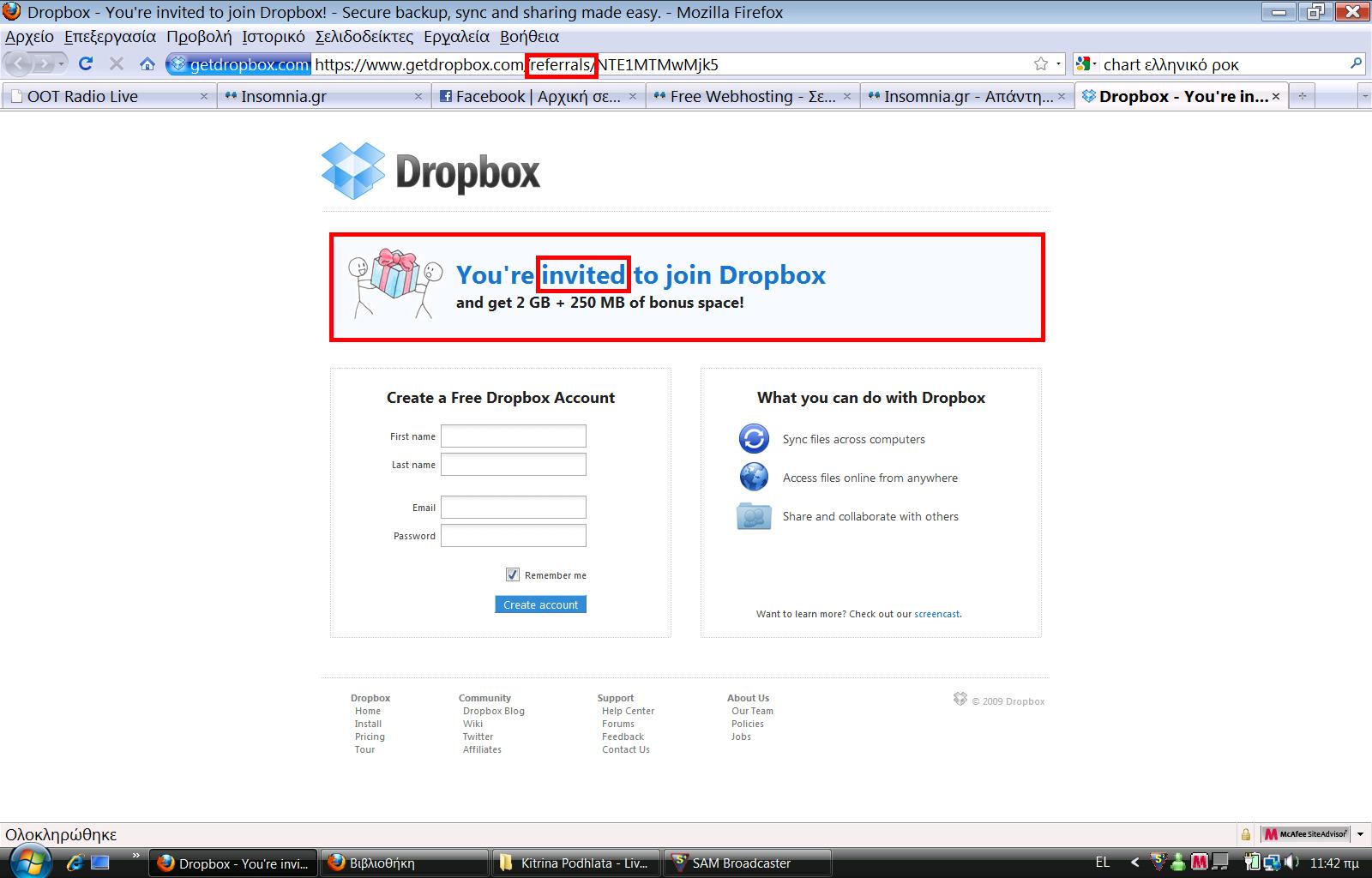This screenshot has height=878, width=1372.
Task: Switch to SAM Broadcaster taskbar button
Action: tap(746, 863)
